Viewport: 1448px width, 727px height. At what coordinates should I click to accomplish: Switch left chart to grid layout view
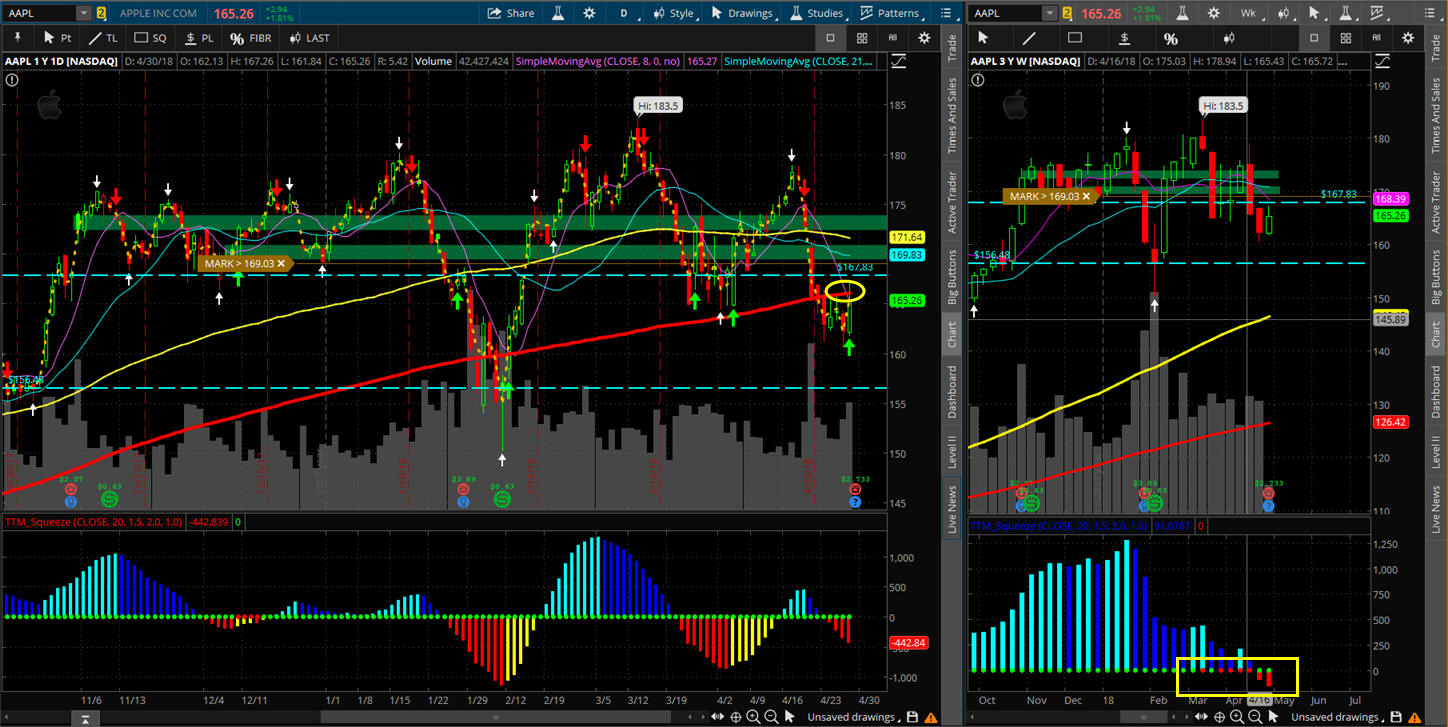pos(861,38)
